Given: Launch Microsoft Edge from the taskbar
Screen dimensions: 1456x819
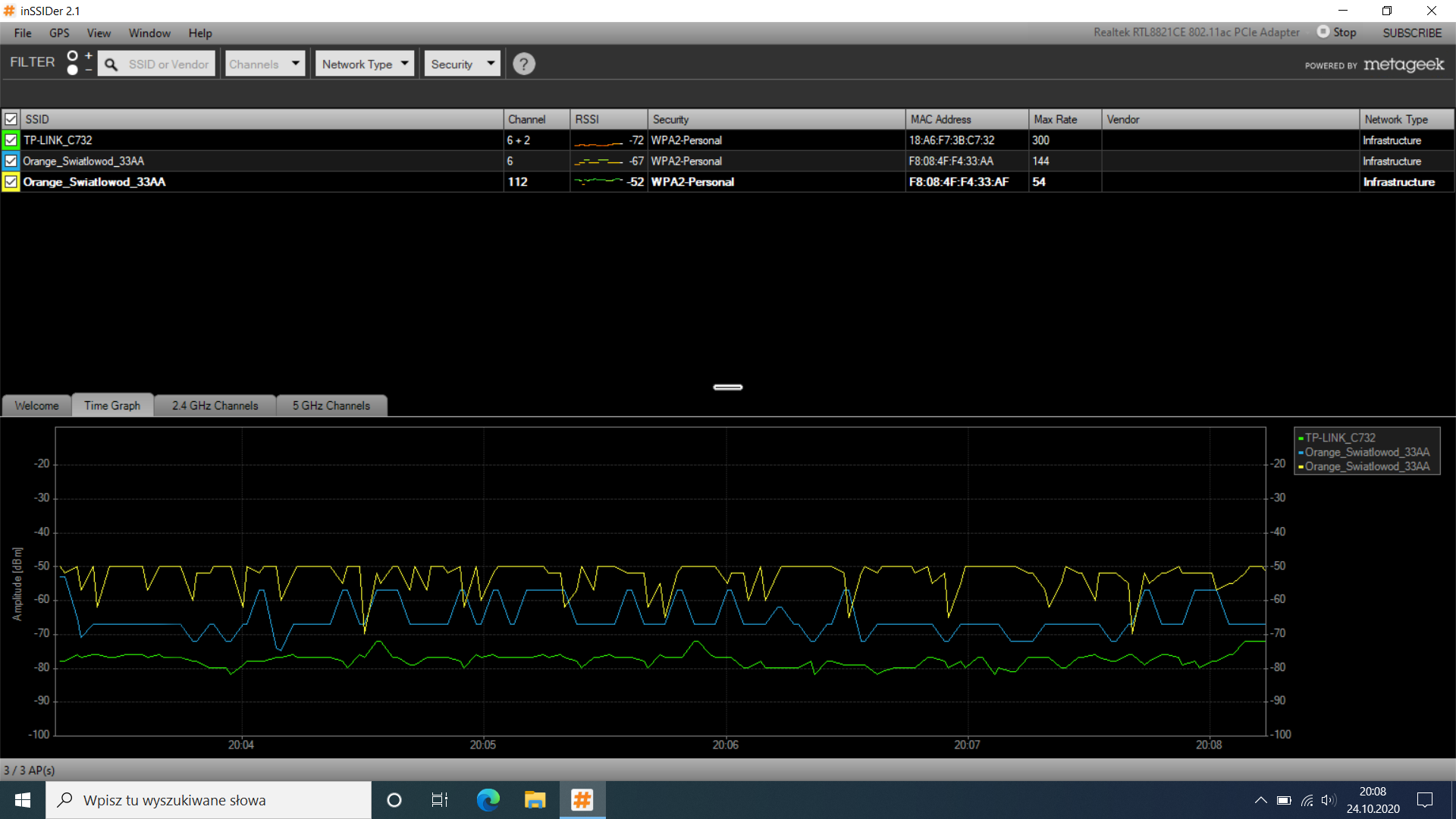Looking at the screenshot, I should pyautogui.click(x=488, y=800).
